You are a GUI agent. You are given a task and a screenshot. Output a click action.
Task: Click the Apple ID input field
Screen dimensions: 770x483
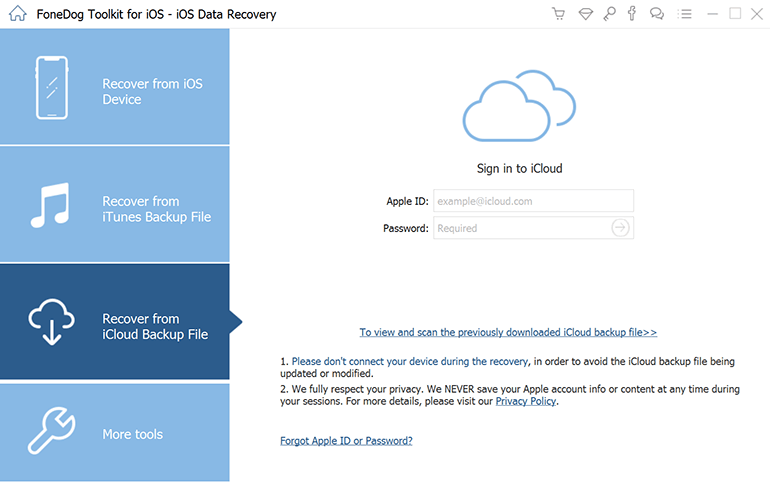532,201
